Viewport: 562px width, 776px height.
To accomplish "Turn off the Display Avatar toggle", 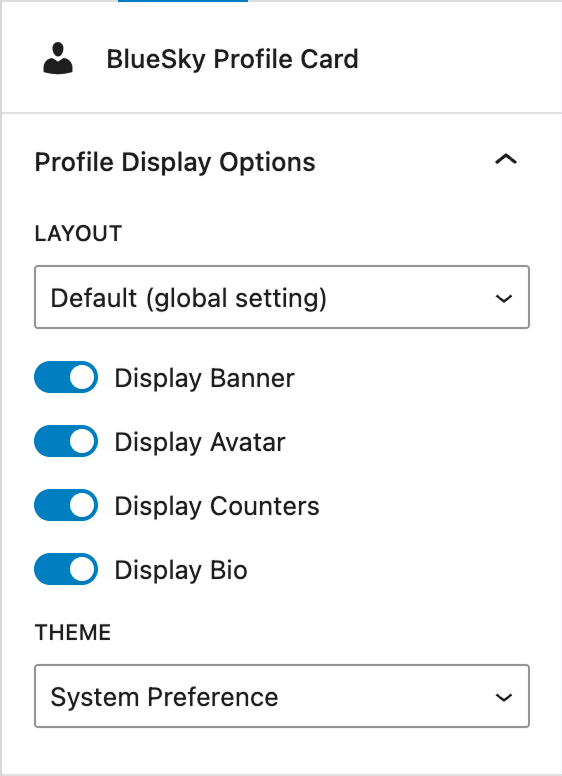I will pos(66,441).
